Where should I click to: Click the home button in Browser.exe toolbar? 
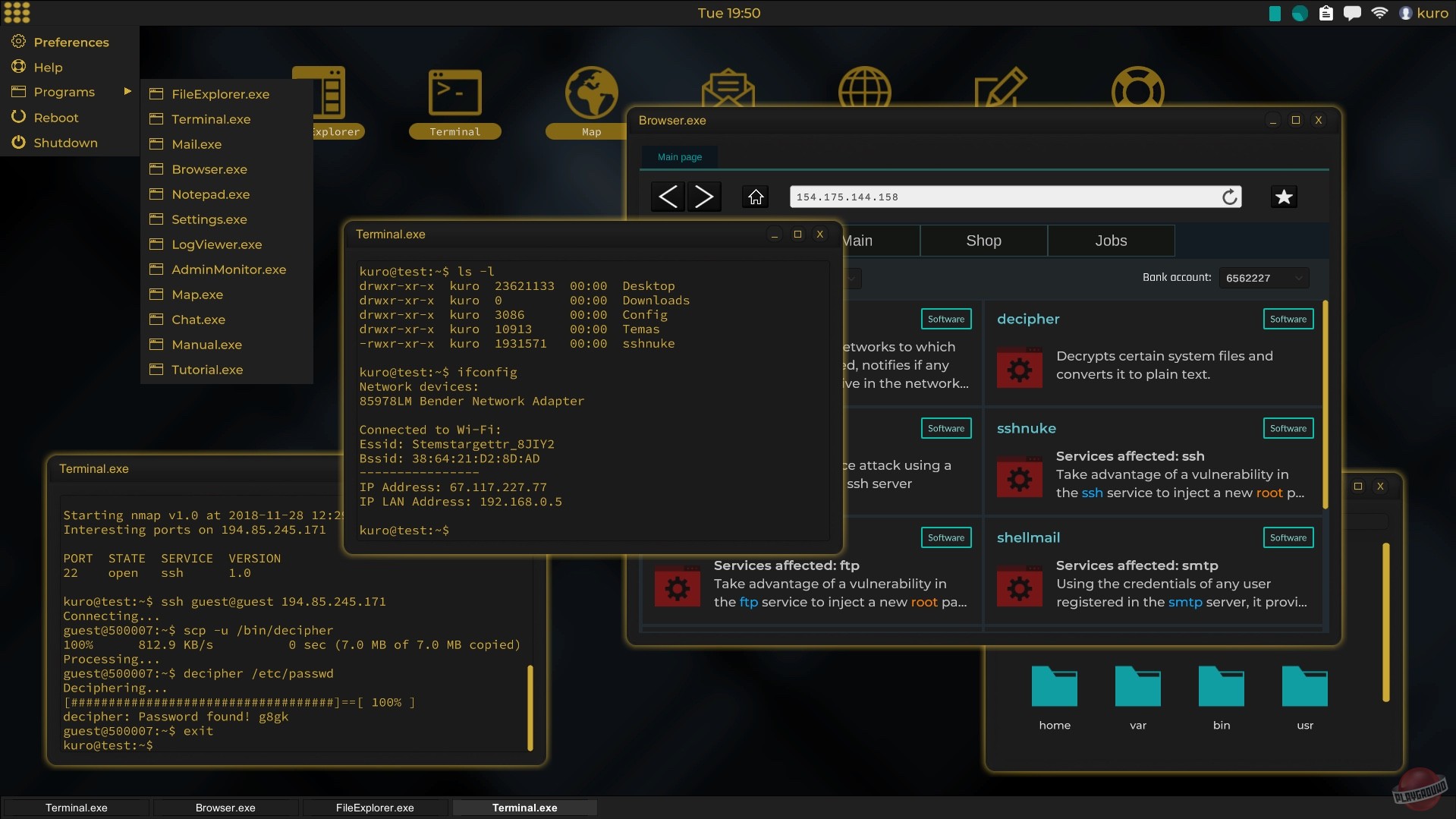(x=755, y=197)
